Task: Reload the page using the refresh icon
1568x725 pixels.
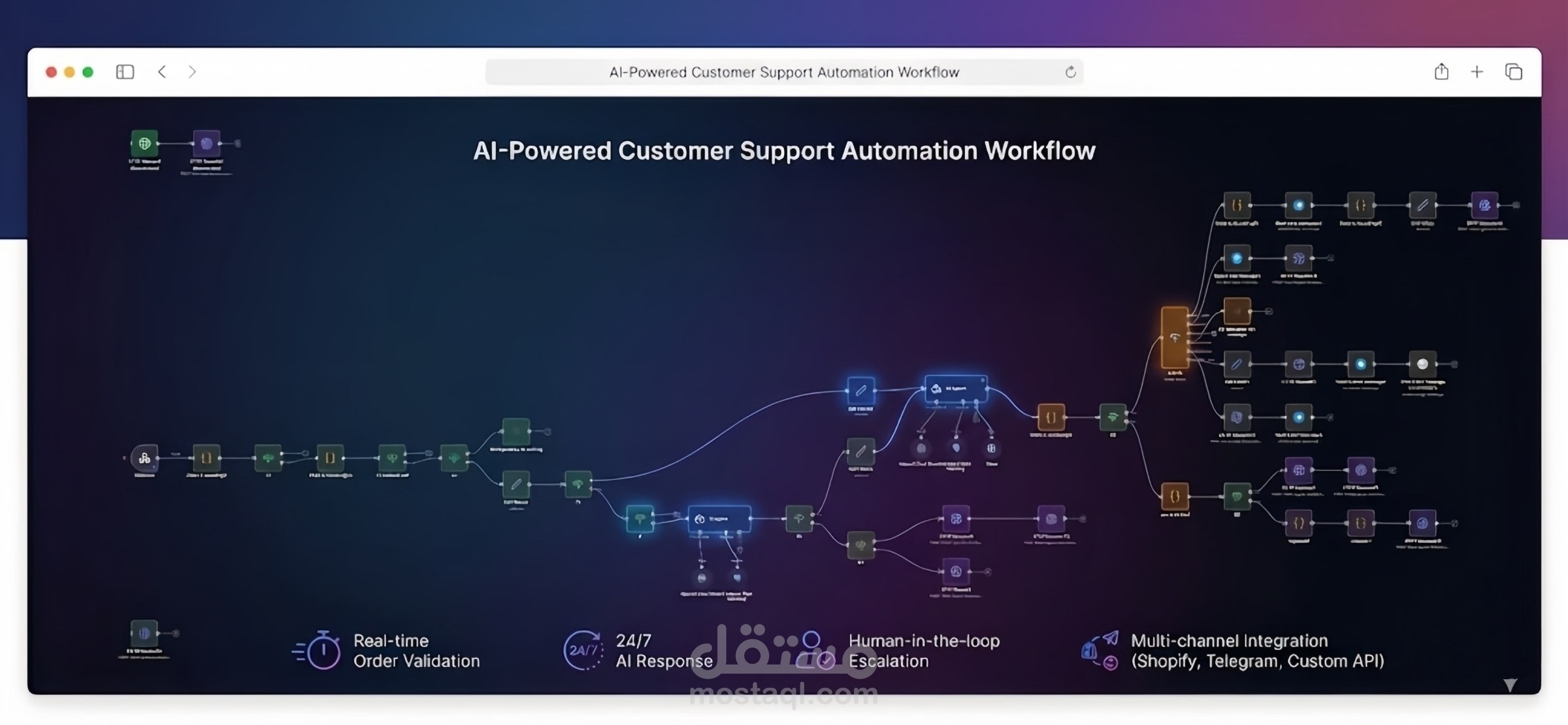Action: (x=1070, y=72)
